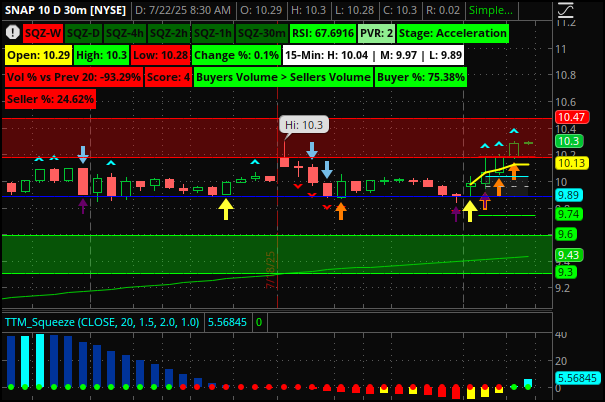
Task: Click the C: 10.3 header value
Action: tap(400, 10)
